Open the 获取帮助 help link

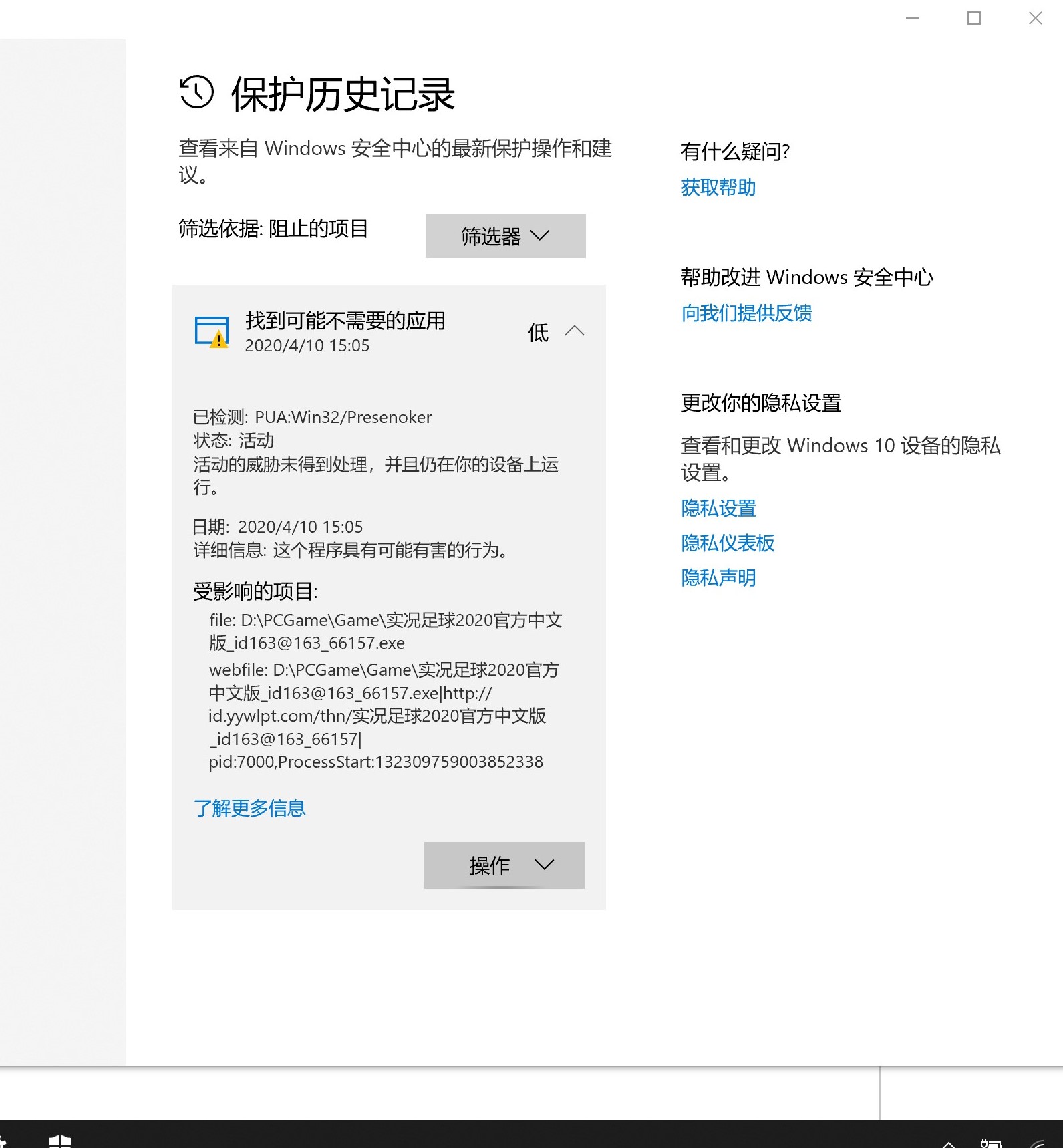718,188
